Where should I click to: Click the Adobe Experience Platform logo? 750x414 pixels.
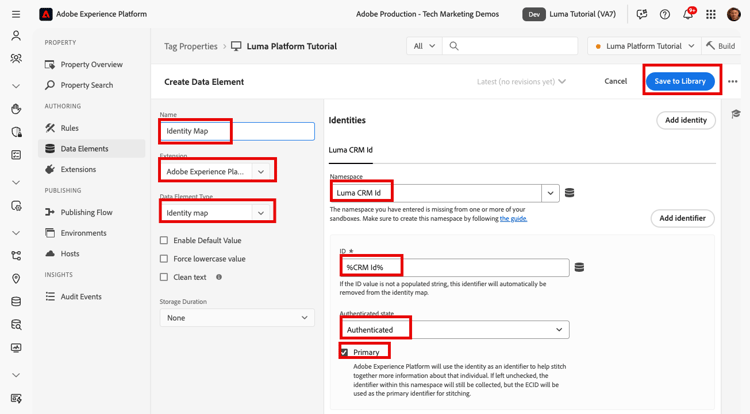[45, 14]
